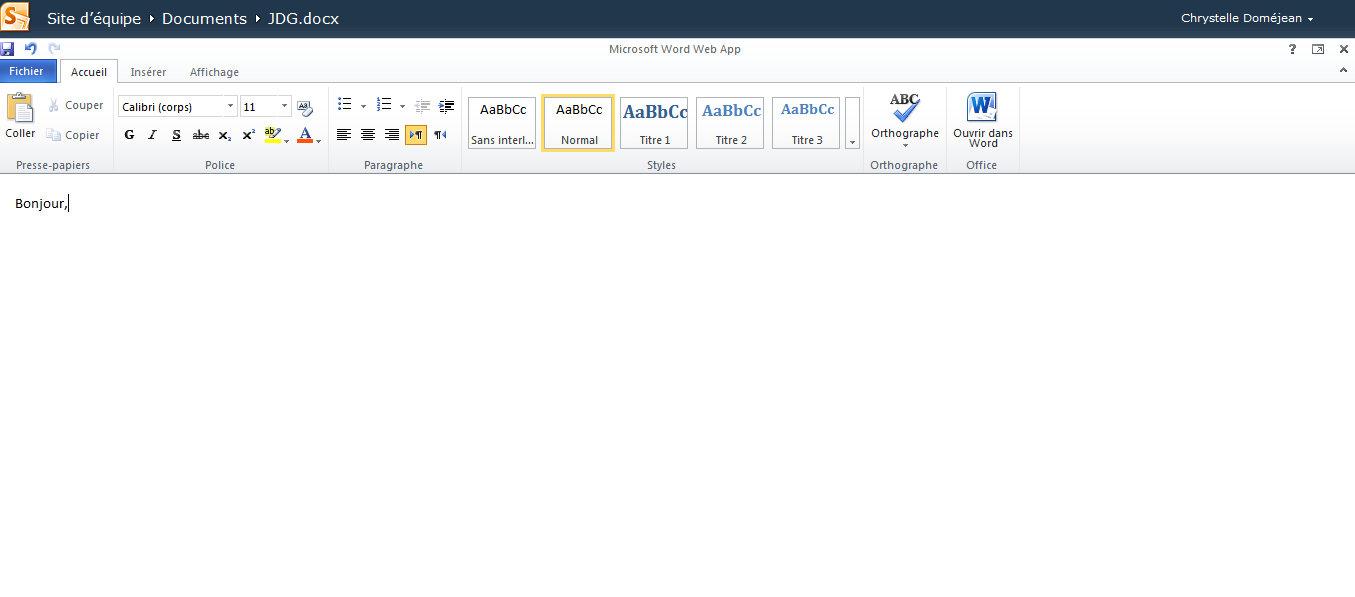Toggle strikethrough formatting
This screenshot has height=597, width=1355.
tap(201, 135)
